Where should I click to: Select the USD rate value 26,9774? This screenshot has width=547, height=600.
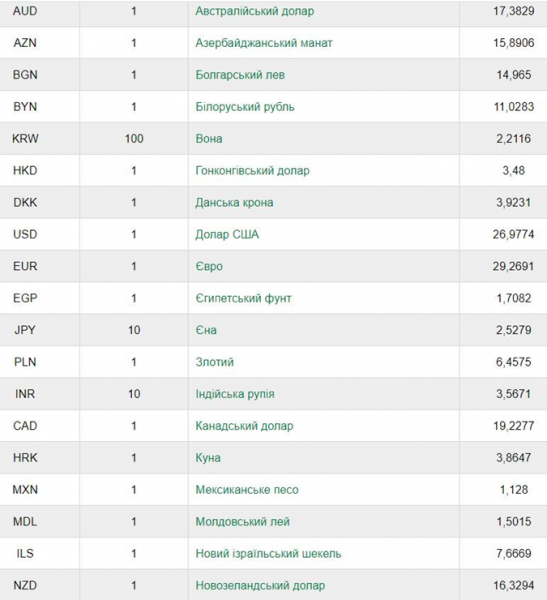tap(513, 234)
